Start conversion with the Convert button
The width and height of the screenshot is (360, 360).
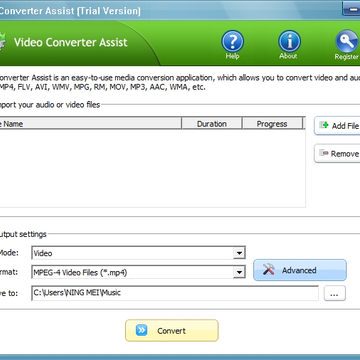pyautogui.click(x=172, y=330)
